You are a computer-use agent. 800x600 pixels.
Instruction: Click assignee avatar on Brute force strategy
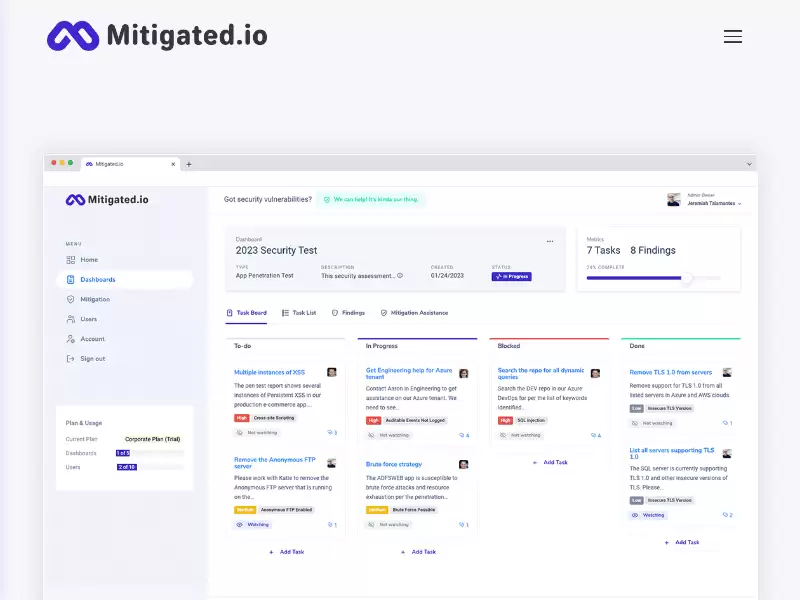[x=463, y=464]
